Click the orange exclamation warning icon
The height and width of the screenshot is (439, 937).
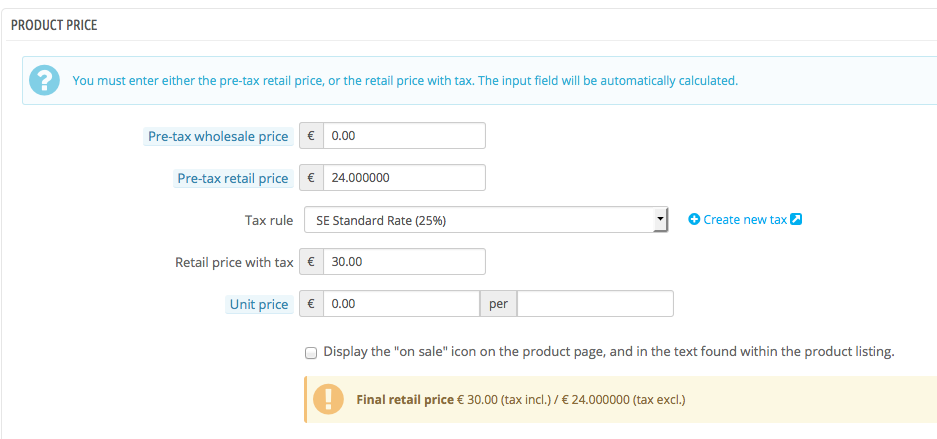coord(328,399)
